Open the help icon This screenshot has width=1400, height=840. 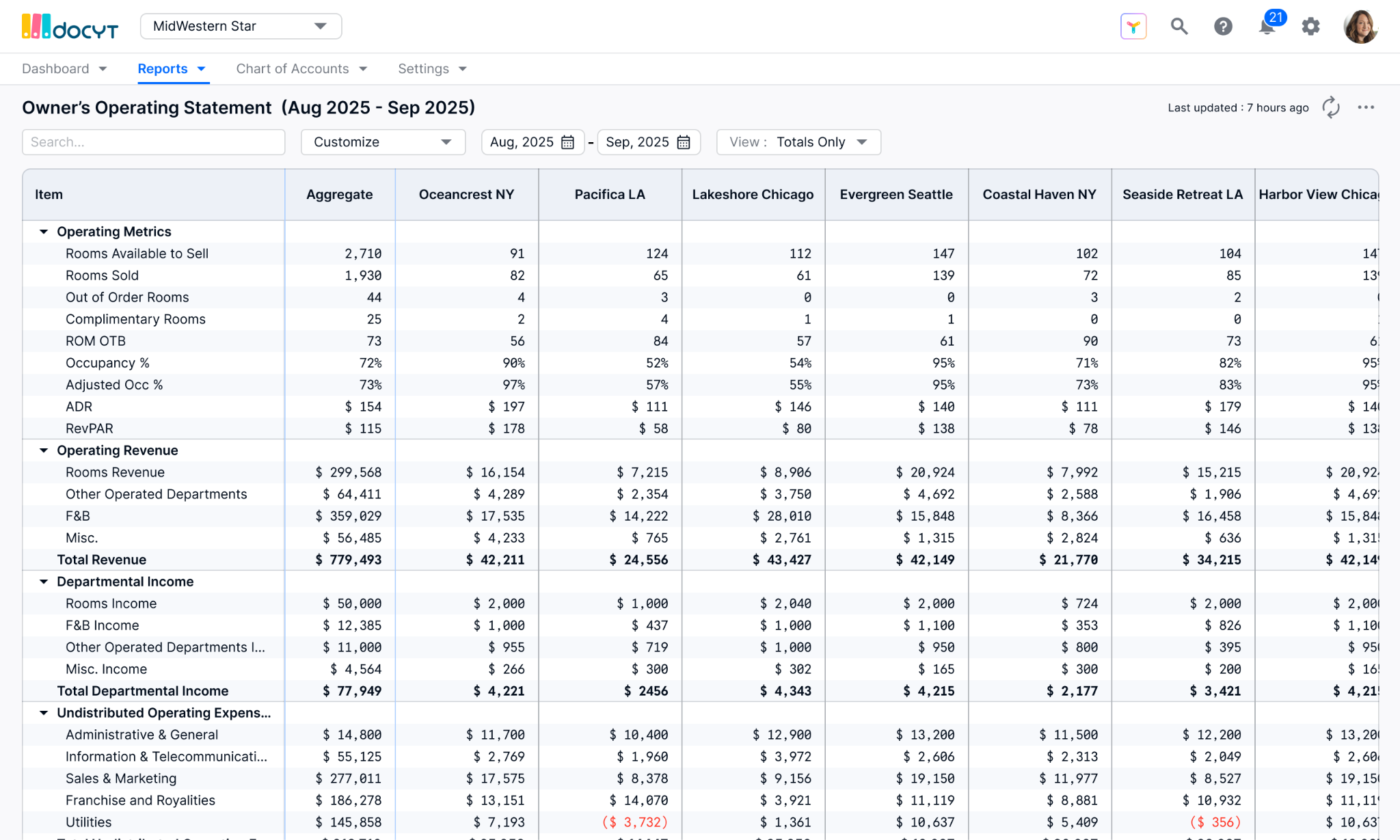(1223, 26)
